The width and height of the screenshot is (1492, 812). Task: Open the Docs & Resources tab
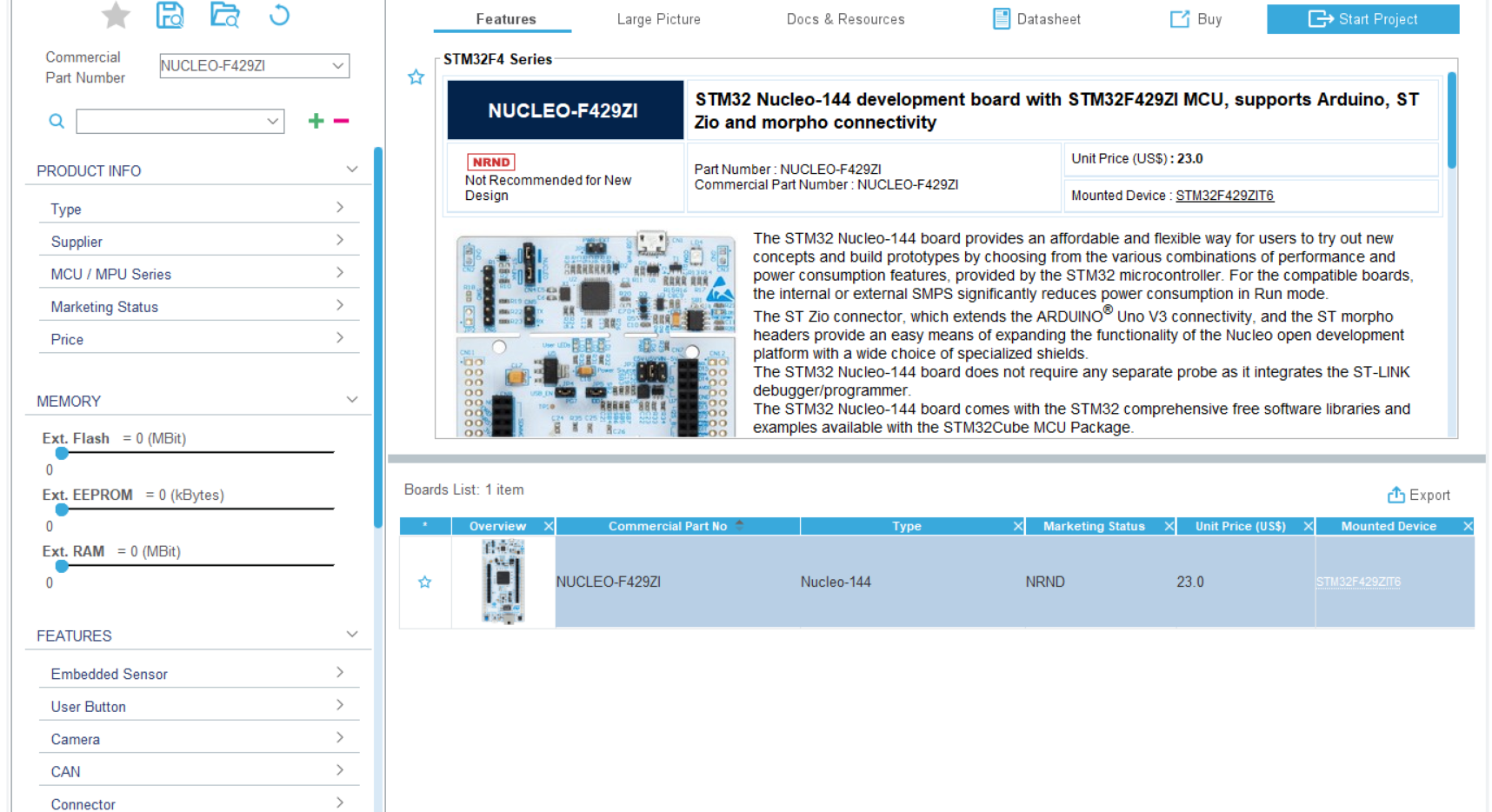846,19
